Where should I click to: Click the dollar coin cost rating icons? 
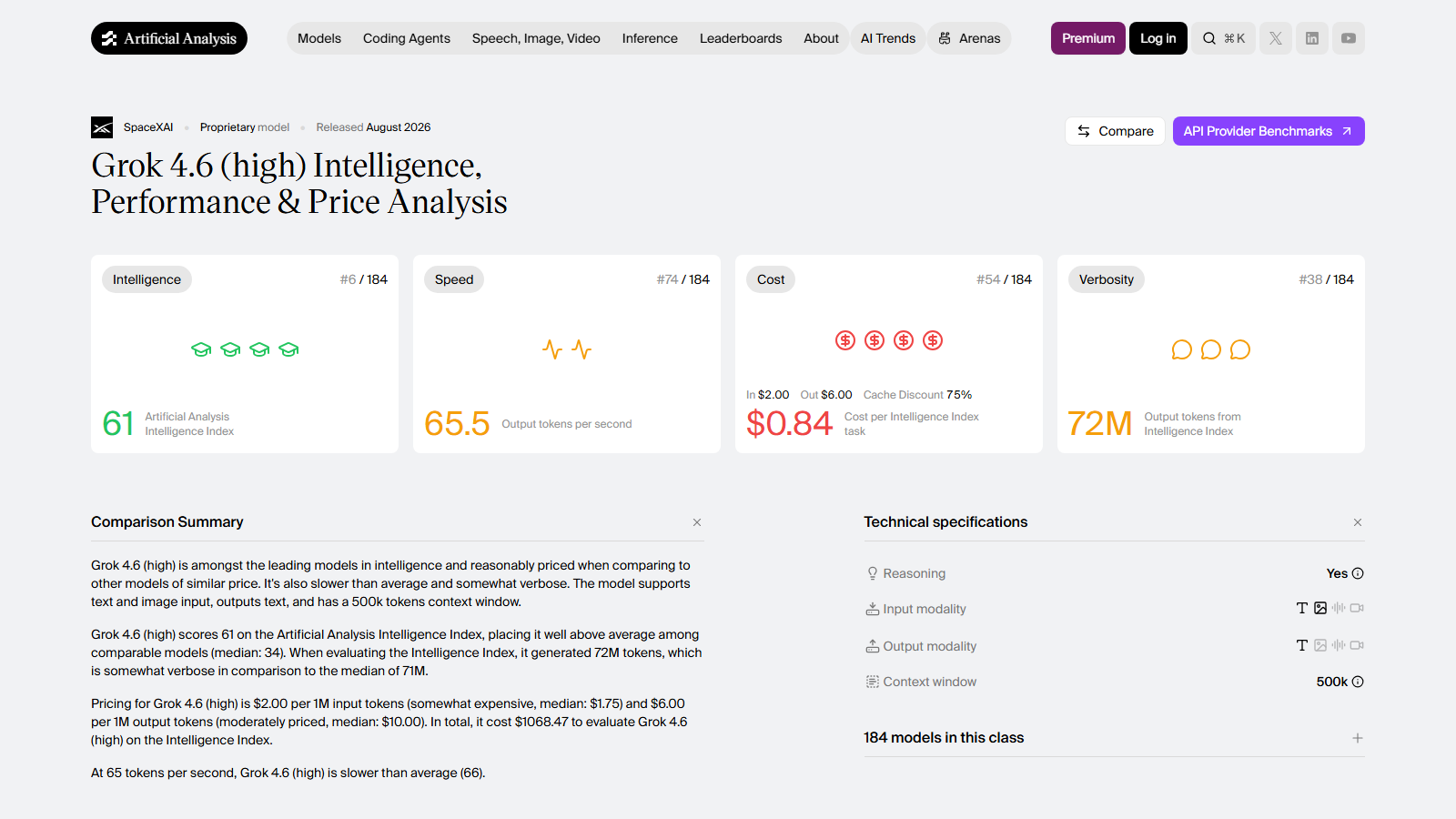click(x=889, y=340)
